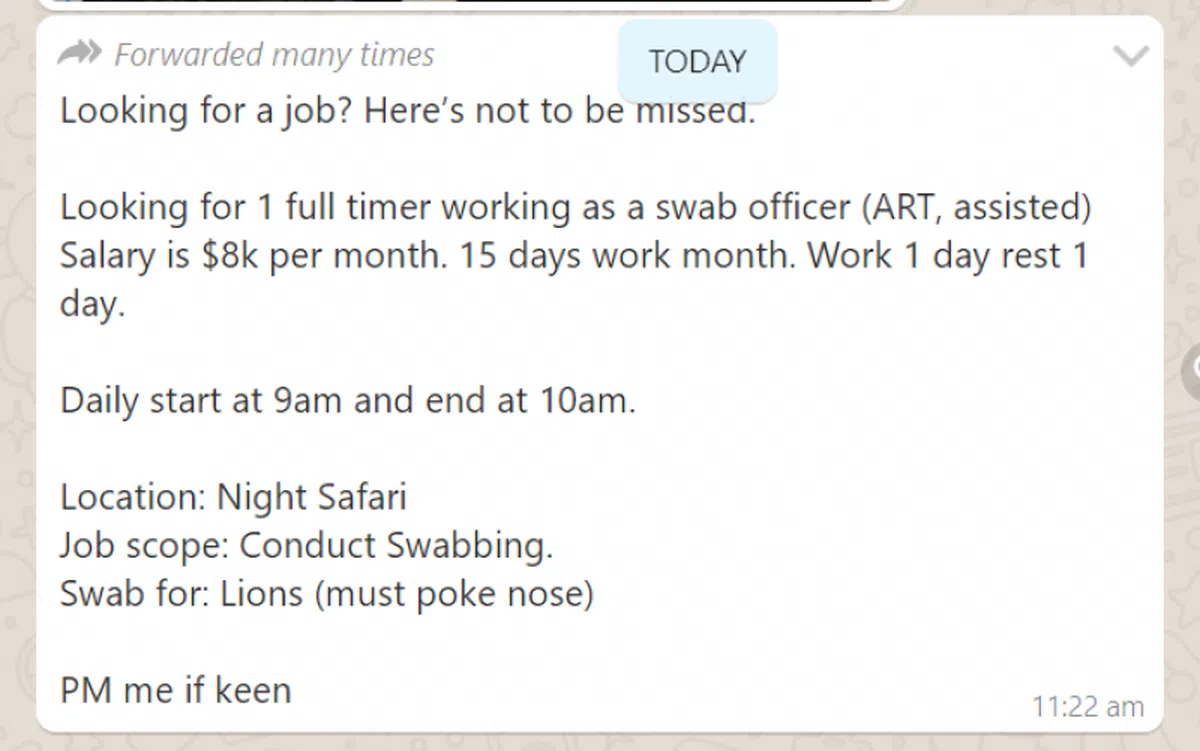Click the TODAY date badge
Viewport: 1200px width, 751px height.
click(697, 61)
